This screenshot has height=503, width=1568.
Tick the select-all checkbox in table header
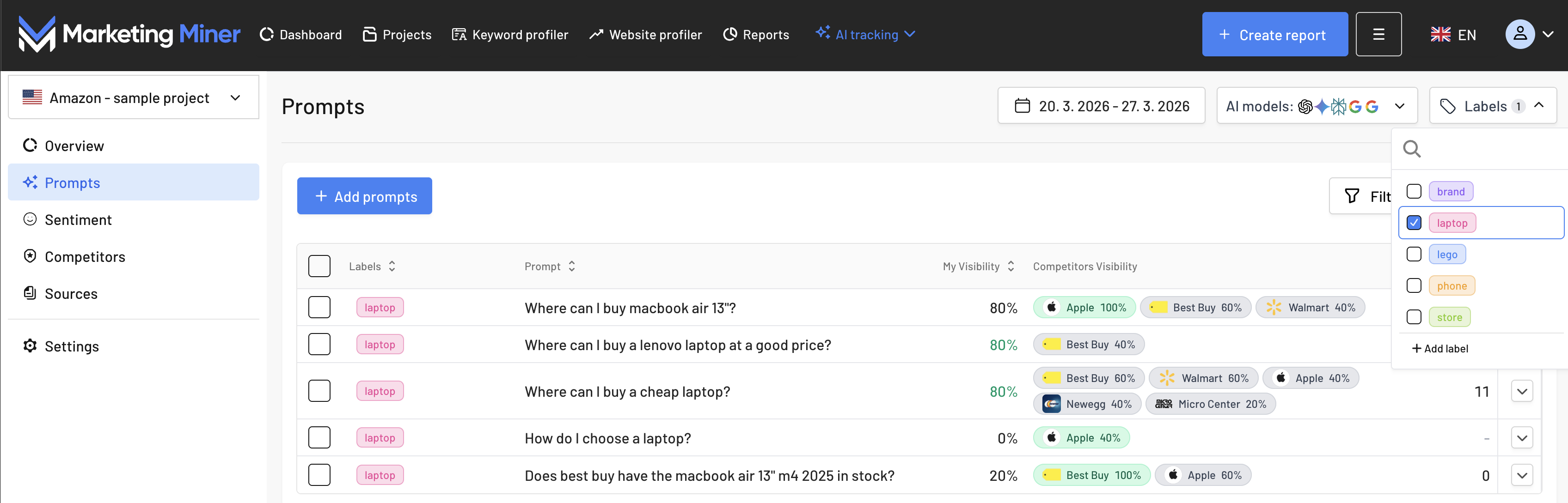click(319, 267)
